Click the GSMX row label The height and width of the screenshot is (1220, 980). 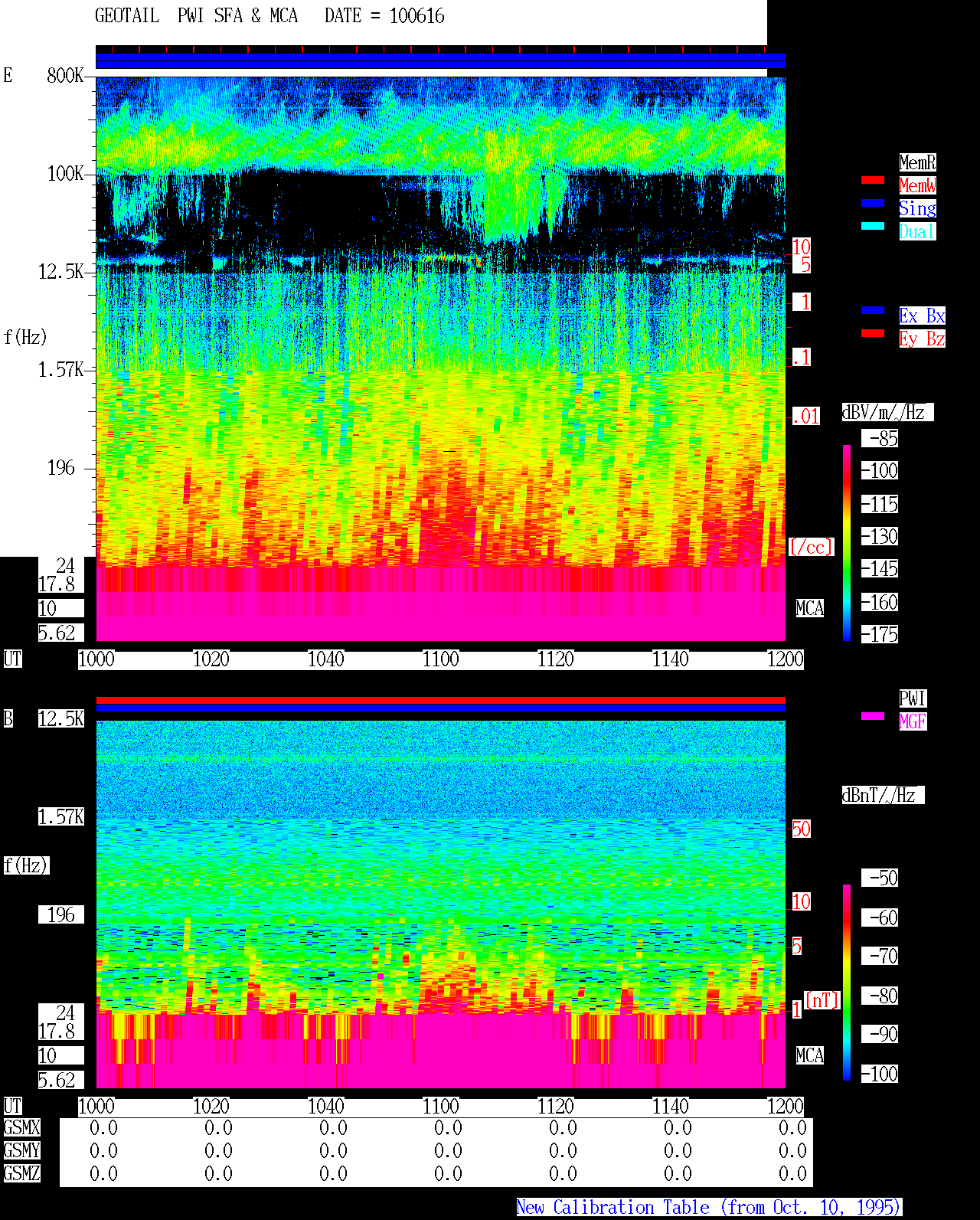22,1128
